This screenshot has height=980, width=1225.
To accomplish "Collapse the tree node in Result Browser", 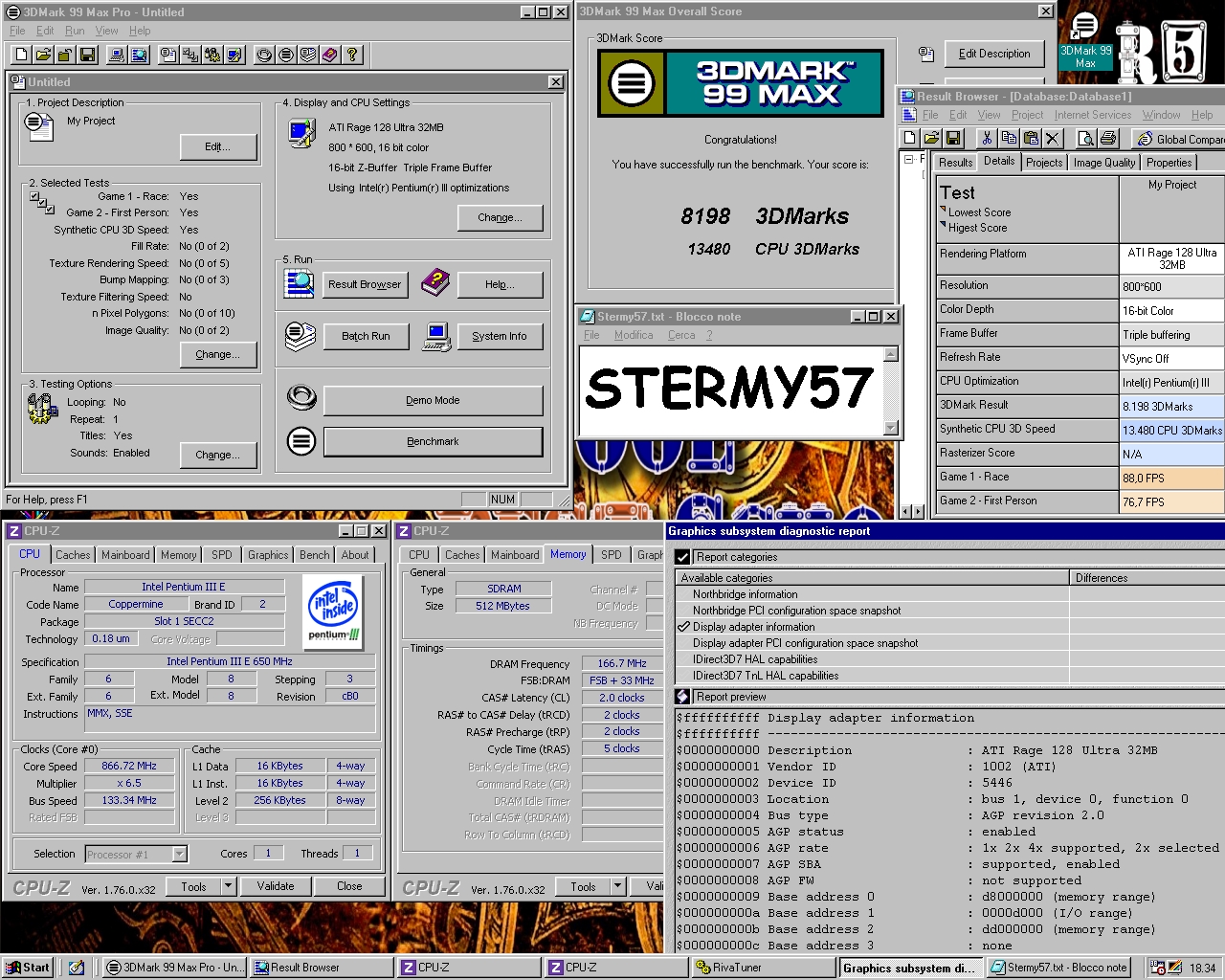I will pyautogui.click(x=909, y=160).
